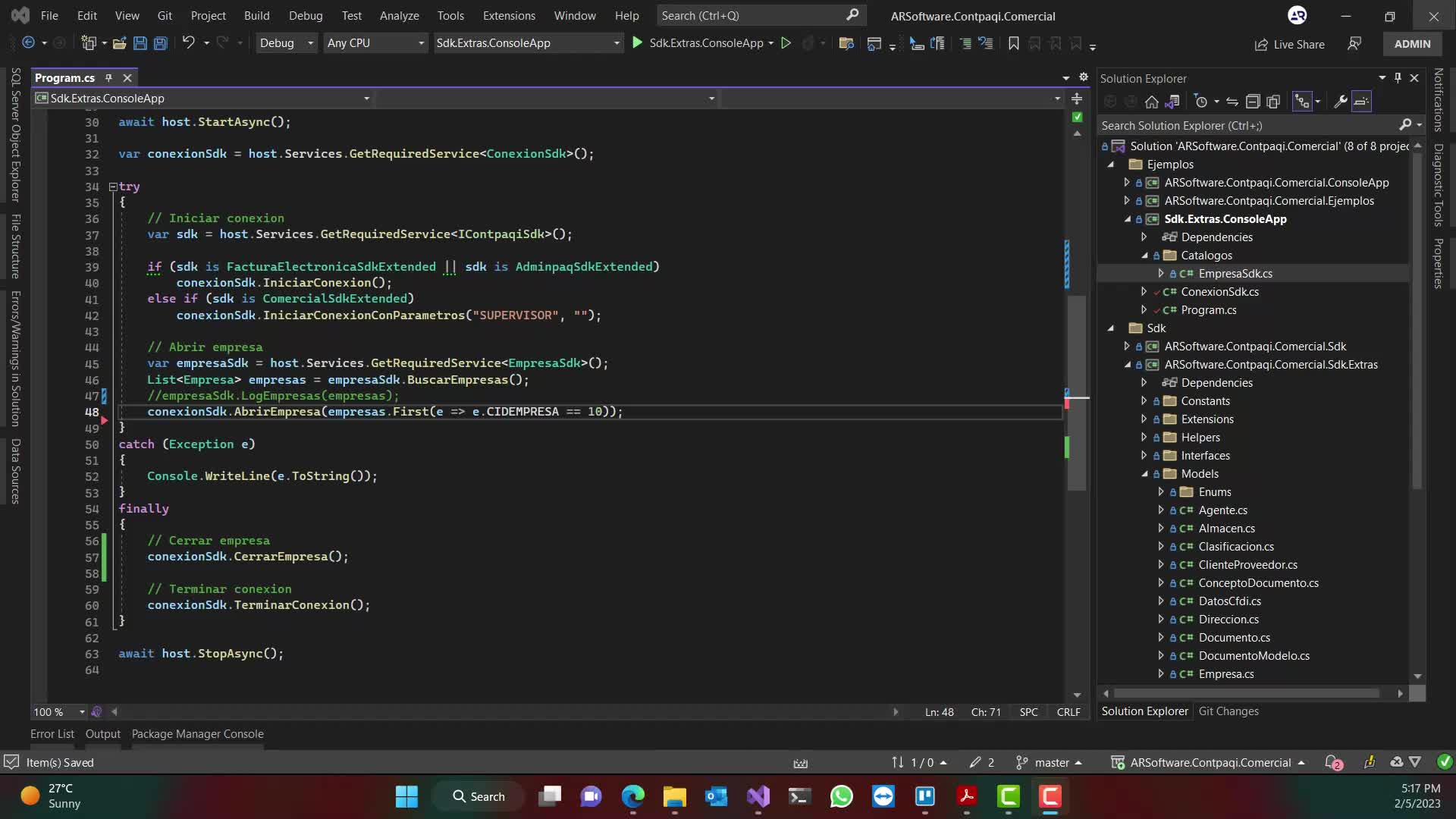
Task: Switch to the Git Changes tab
Action: 1228,711
